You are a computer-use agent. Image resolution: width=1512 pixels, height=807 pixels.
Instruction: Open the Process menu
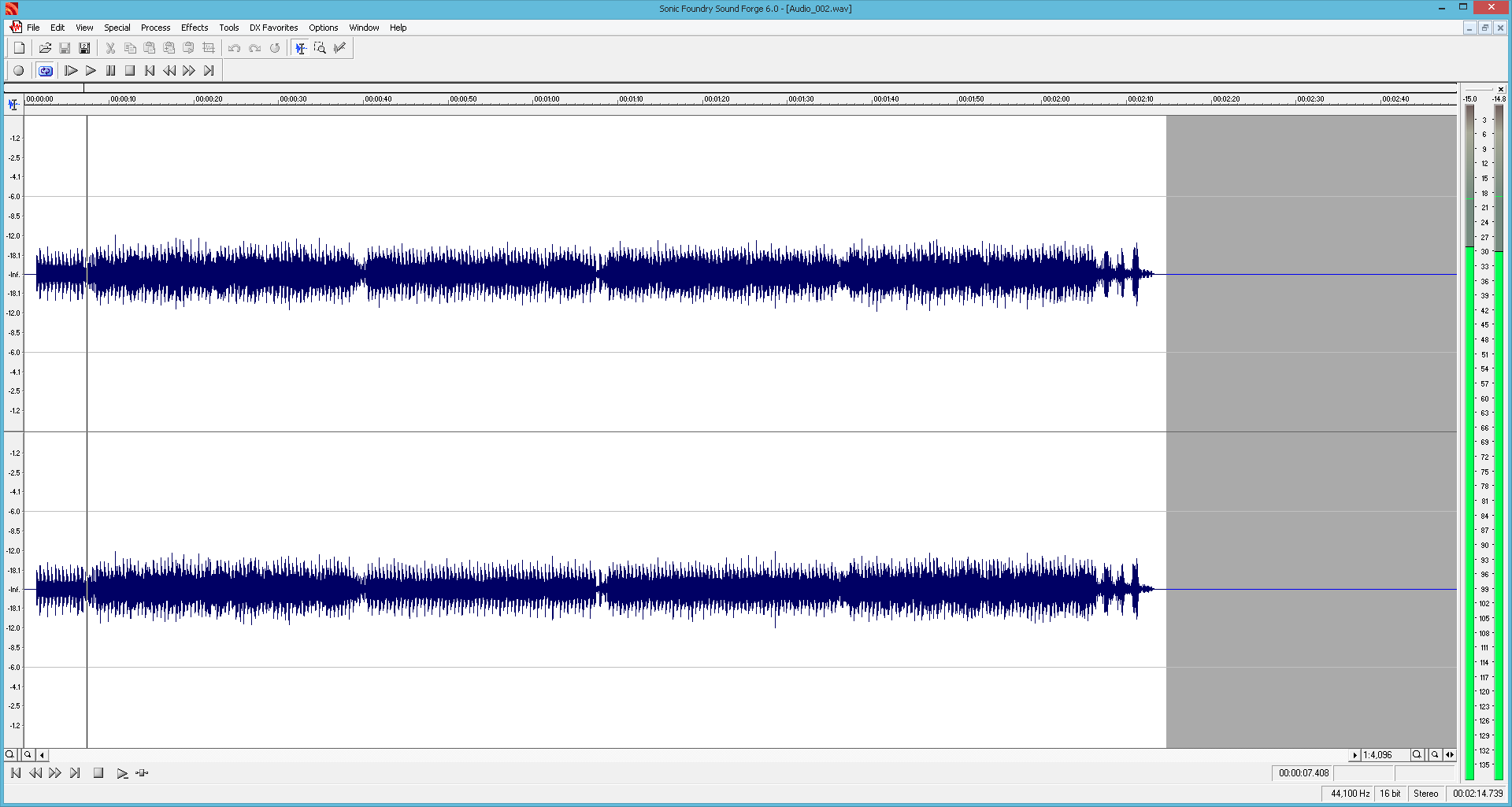click(x=155, y=28)
